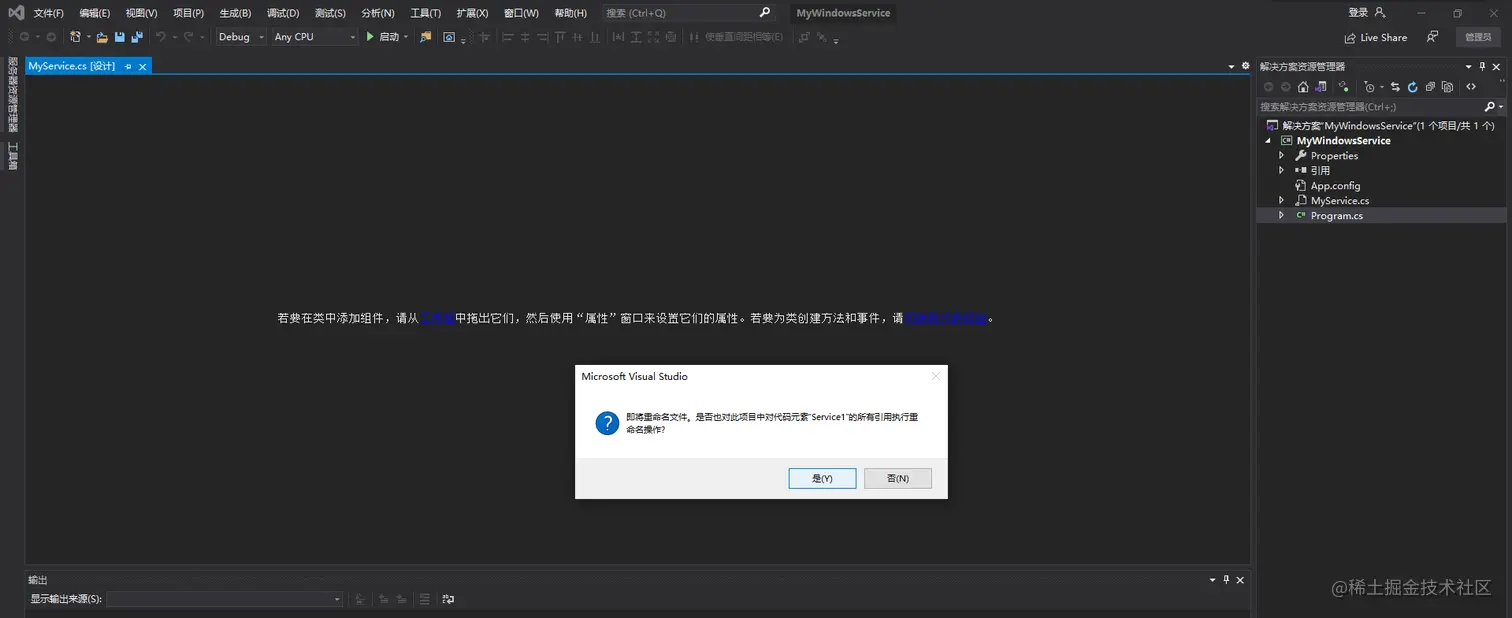Open the 显示输出来源 combo box
This screenshot has width=1512, height=618.
[225, 599]
